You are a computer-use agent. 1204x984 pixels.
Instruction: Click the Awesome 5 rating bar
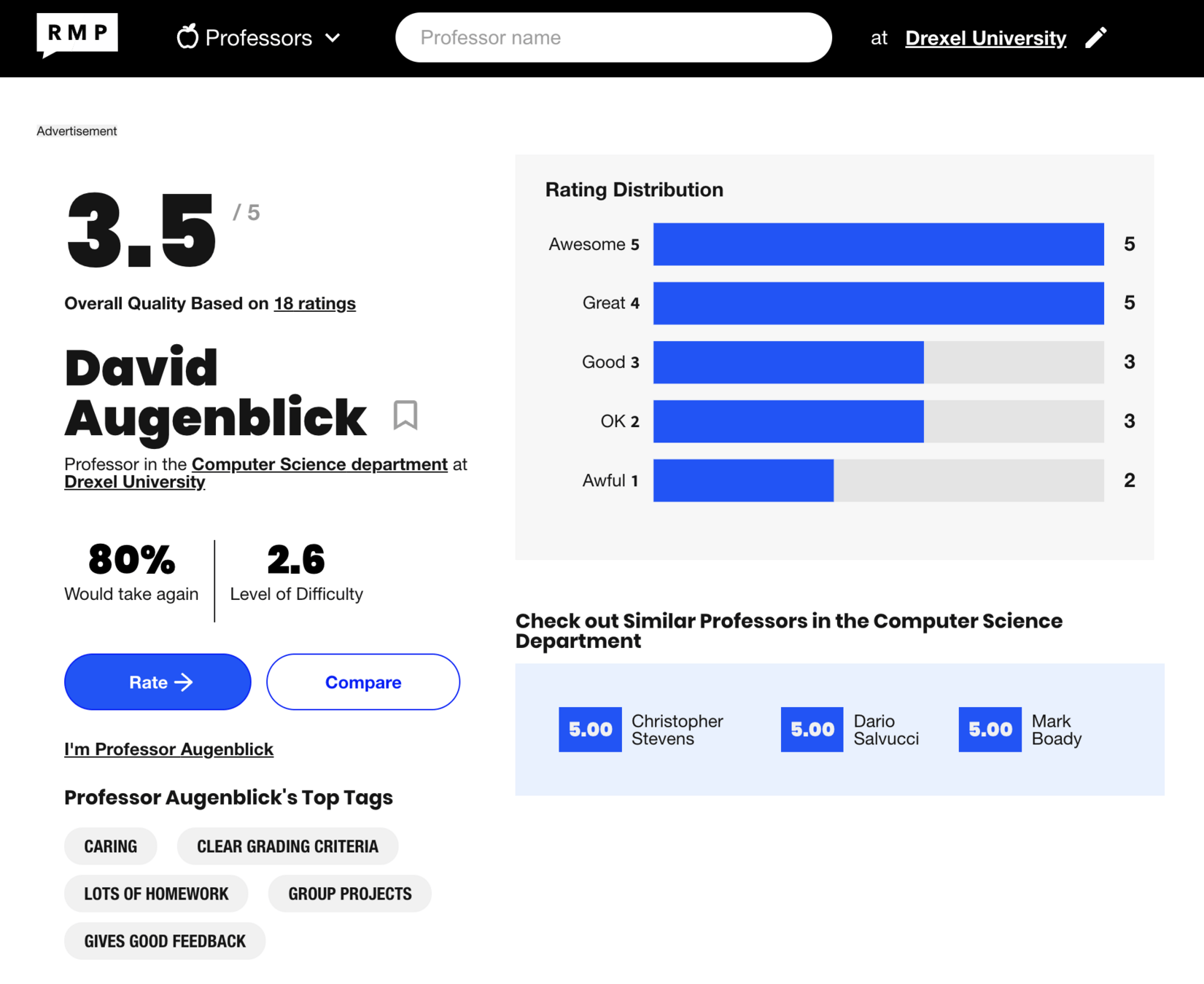tap(878, 244)
